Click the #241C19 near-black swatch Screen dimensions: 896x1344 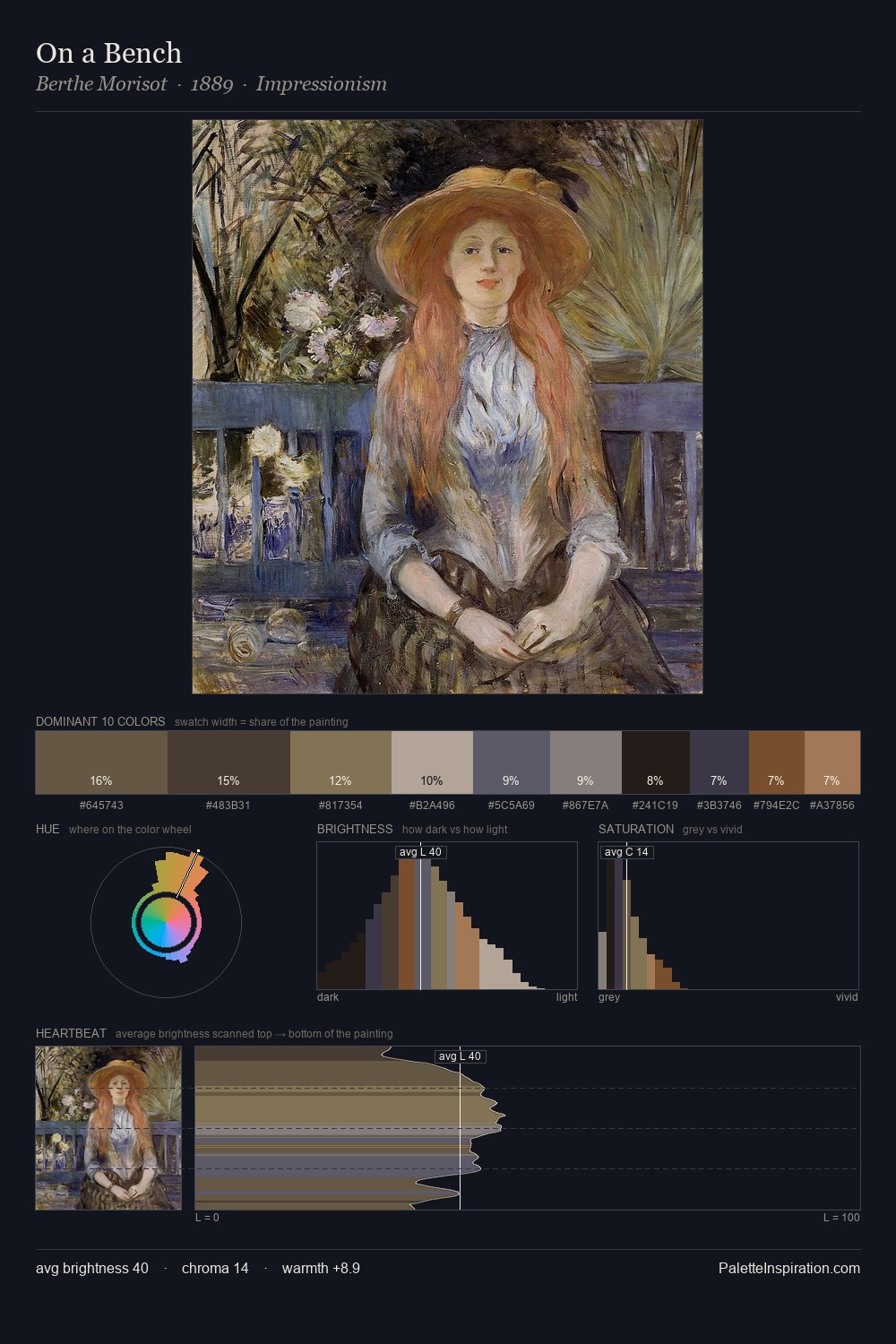pos(656,762)
